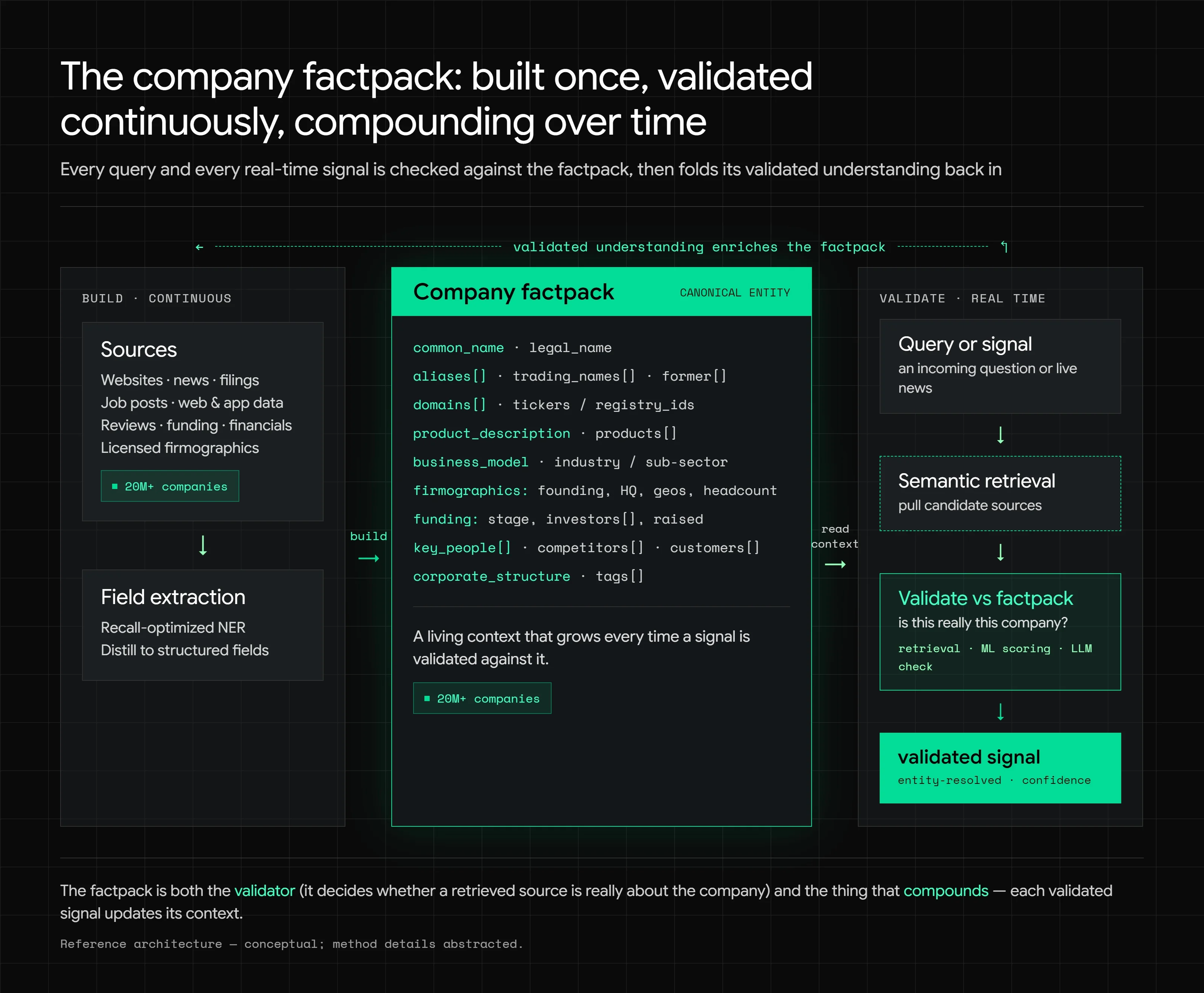Click the 'key_people[]' field
Screen dimensions: 1204x993
coord(462,548)
